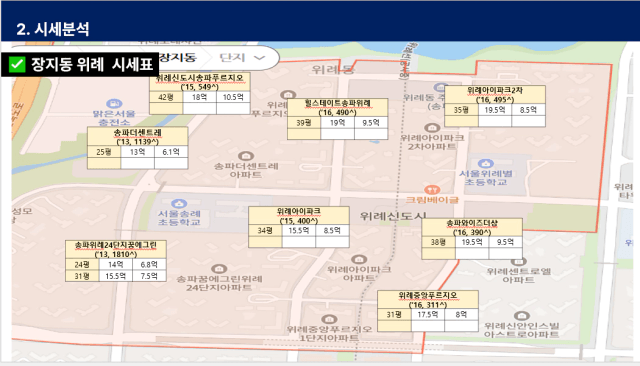Select the 34평 cell
640x366 pixels.
point(265,231)
